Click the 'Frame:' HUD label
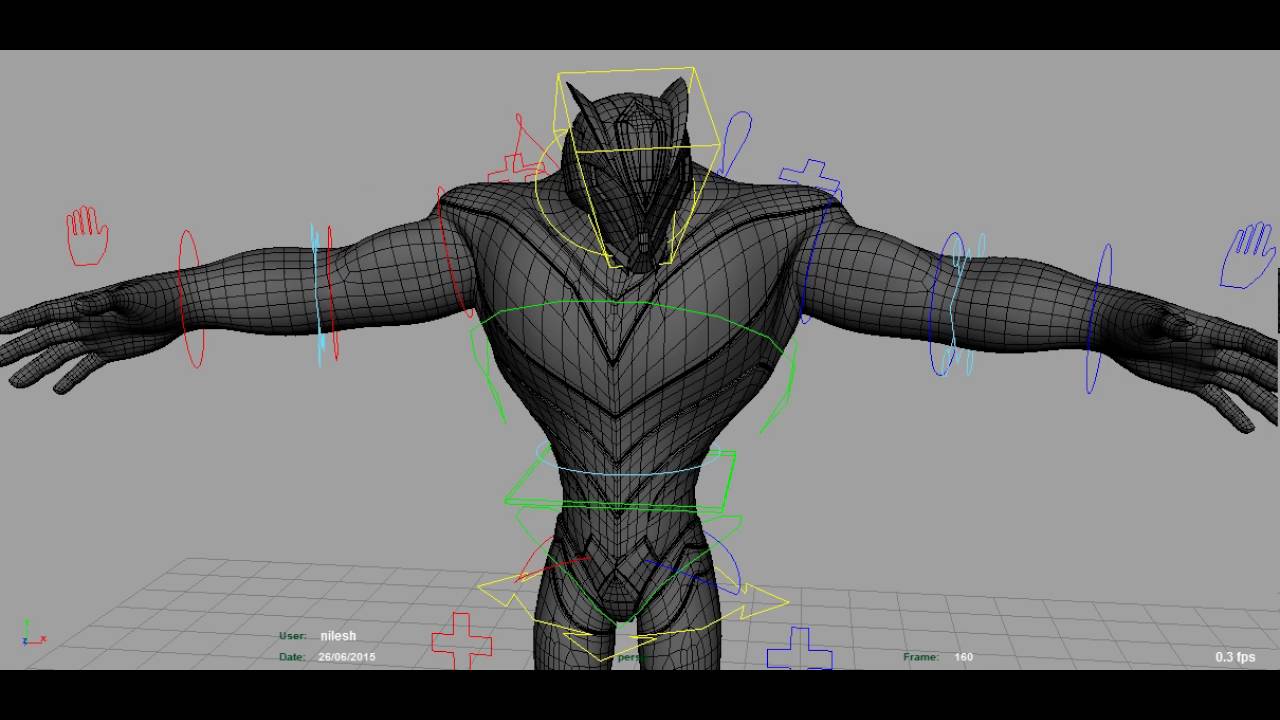The image size is (1280, 720). coord(920,657)
